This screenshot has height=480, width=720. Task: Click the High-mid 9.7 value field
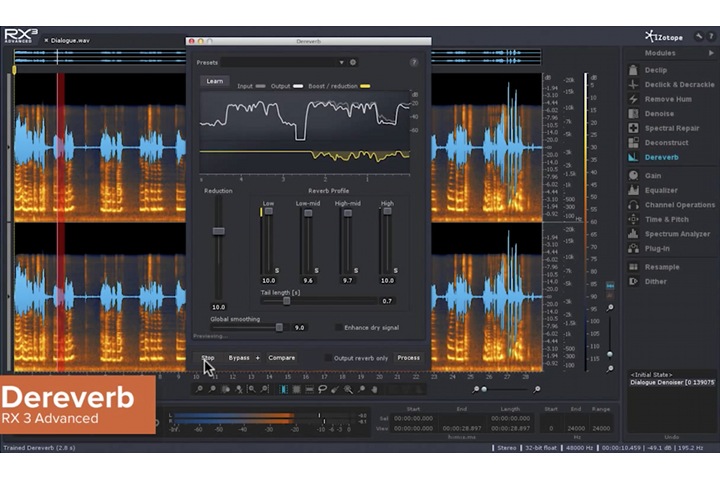348,280
